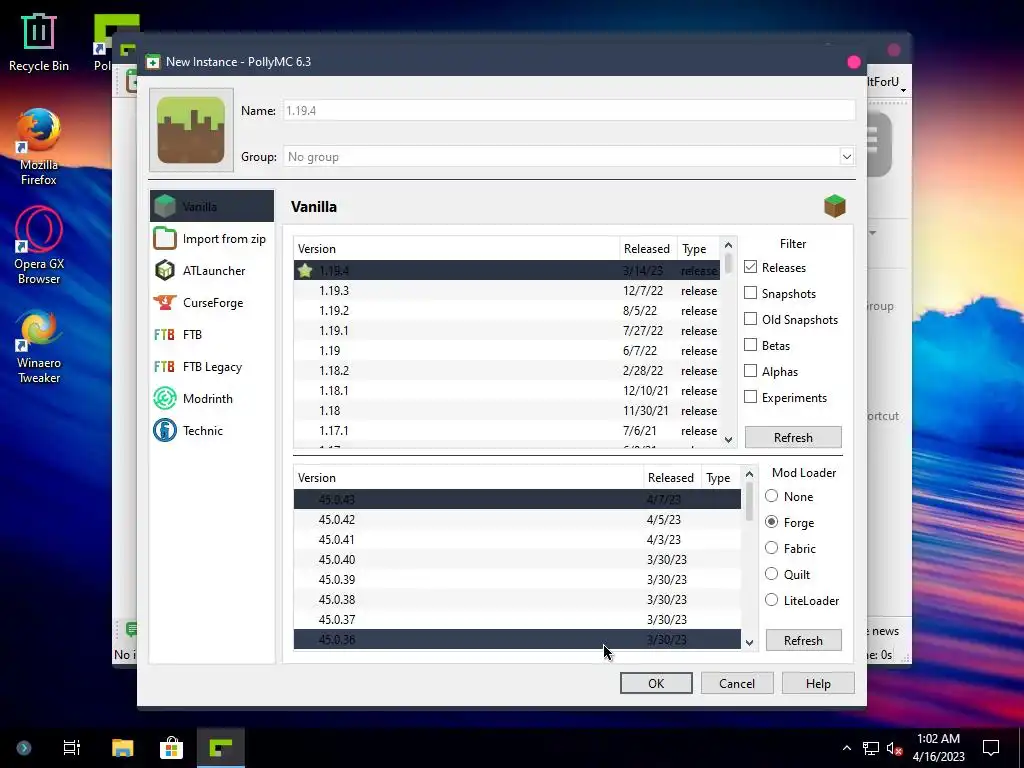The height and width of the screenshot is (768, 1024).
Task: Open the taskbar clock showing 1:02 AM
Action: click(x=938, y=748)
